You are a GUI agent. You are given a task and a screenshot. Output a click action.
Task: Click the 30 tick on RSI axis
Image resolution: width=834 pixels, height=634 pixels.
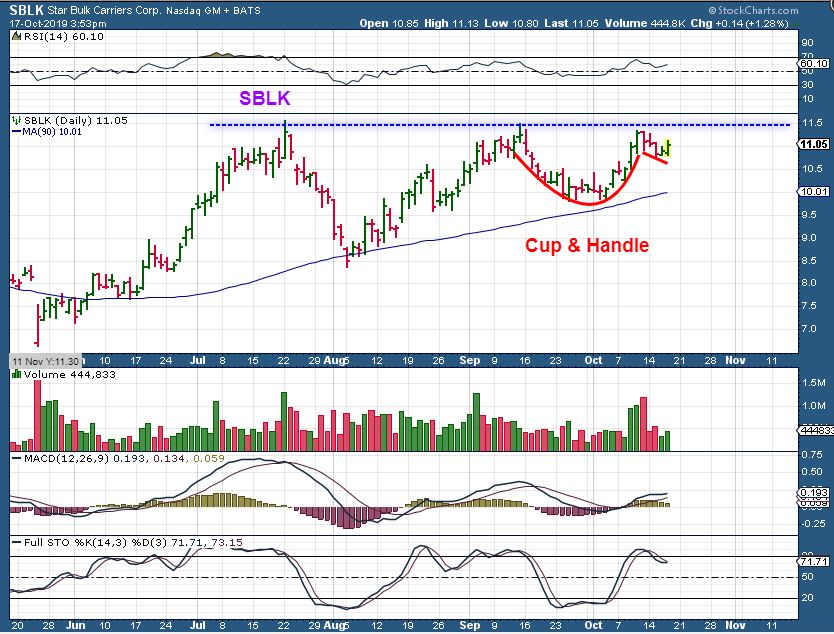[807, 85]
